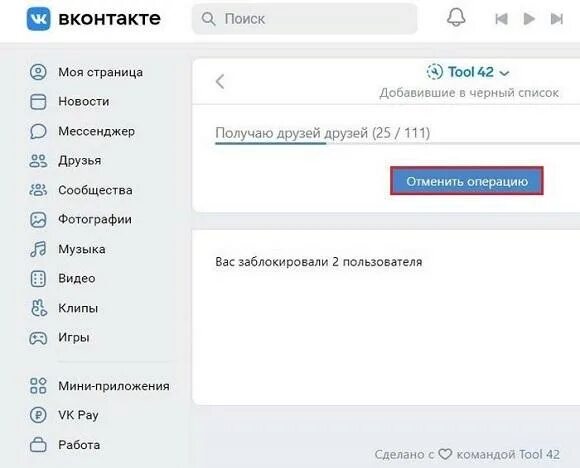
Task: Open the Фотографии picture icon
Action: pos(38,219)
